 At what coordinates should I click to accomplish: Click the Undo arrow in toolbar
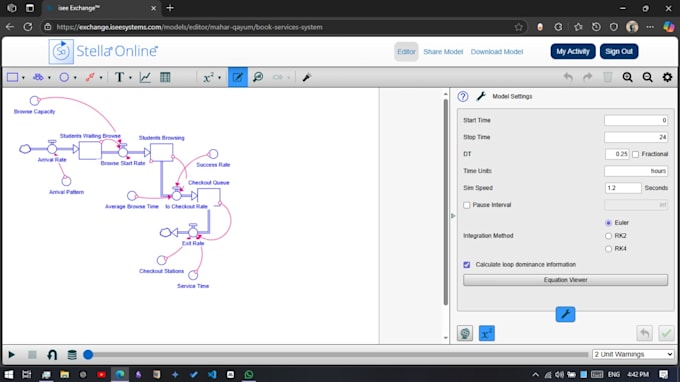[x=568, y=77]
